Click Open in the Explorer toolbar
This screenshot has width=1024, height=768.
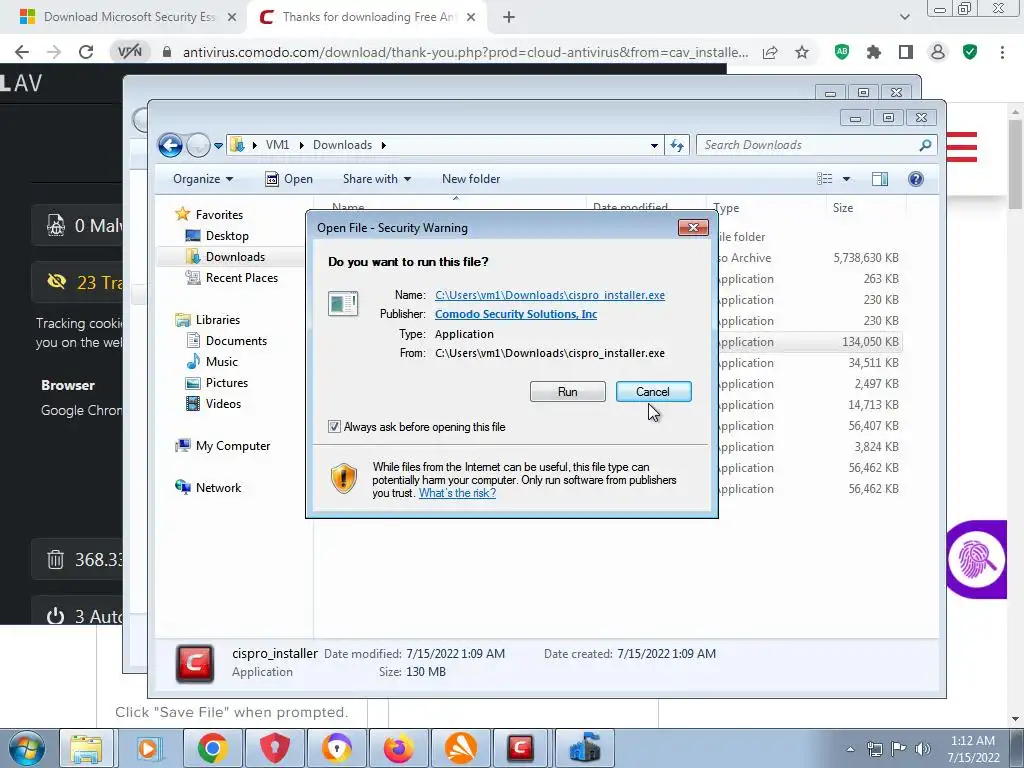click(x=289, y=179)
